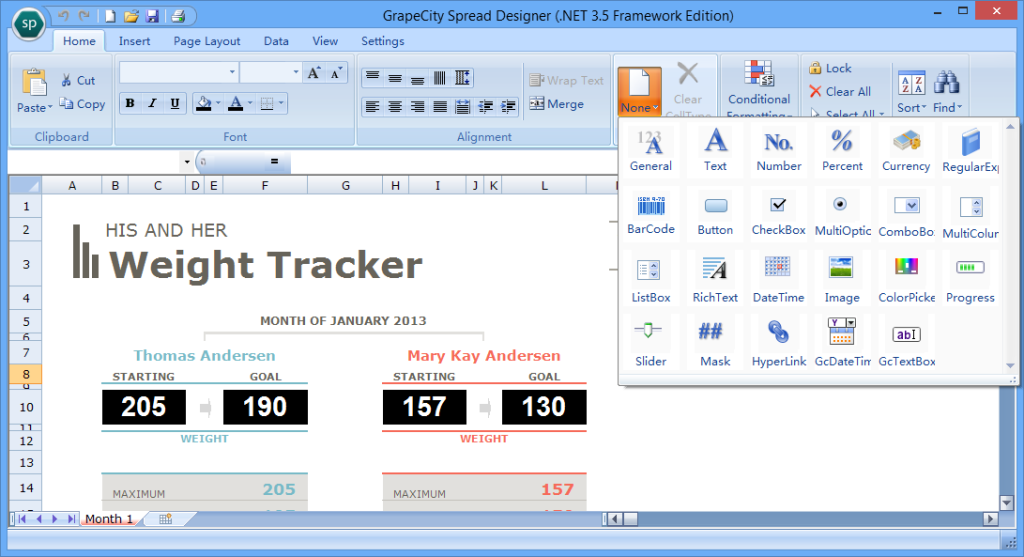Open the fill color dropdown arrow
Viewport: 1024px width, 557px height.
tap(218, 103)
